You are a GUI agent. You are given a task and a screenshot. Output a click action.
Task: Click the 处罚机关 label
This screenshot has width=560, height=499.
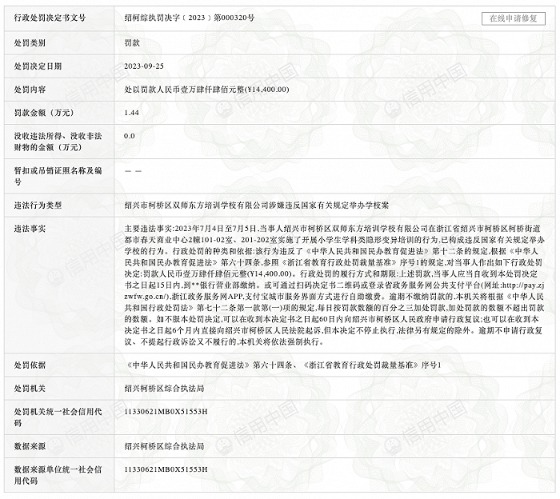pyautogui.click(x=30, y=388)
